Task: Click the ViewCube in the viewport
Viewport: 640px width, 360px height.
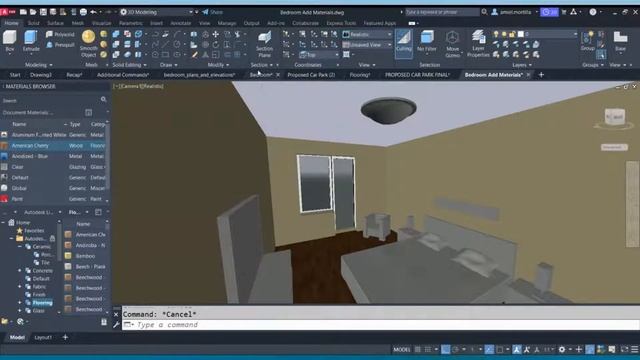Action: 614,118
